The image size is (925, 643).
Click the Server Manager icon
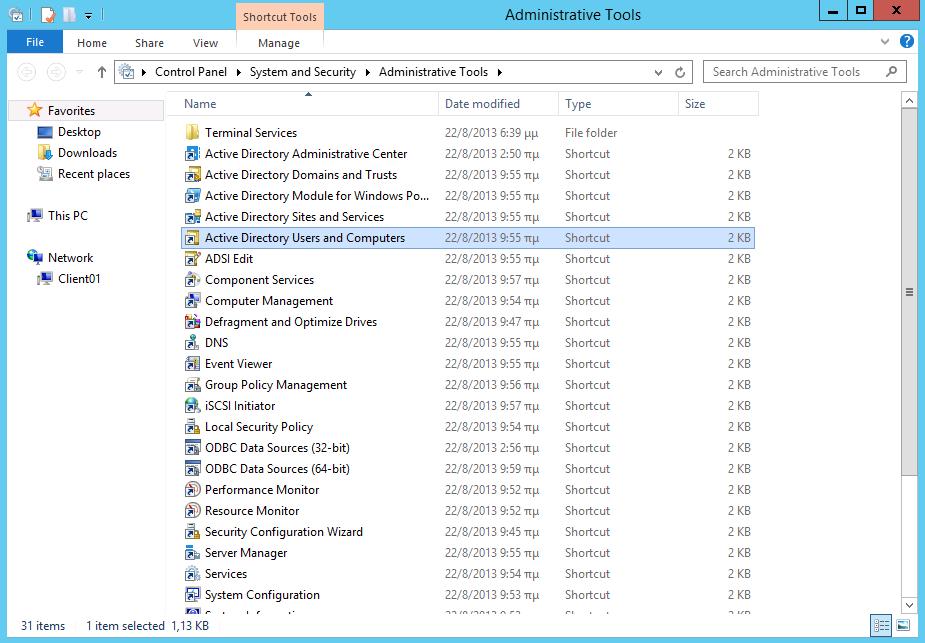tap(192, 553)
